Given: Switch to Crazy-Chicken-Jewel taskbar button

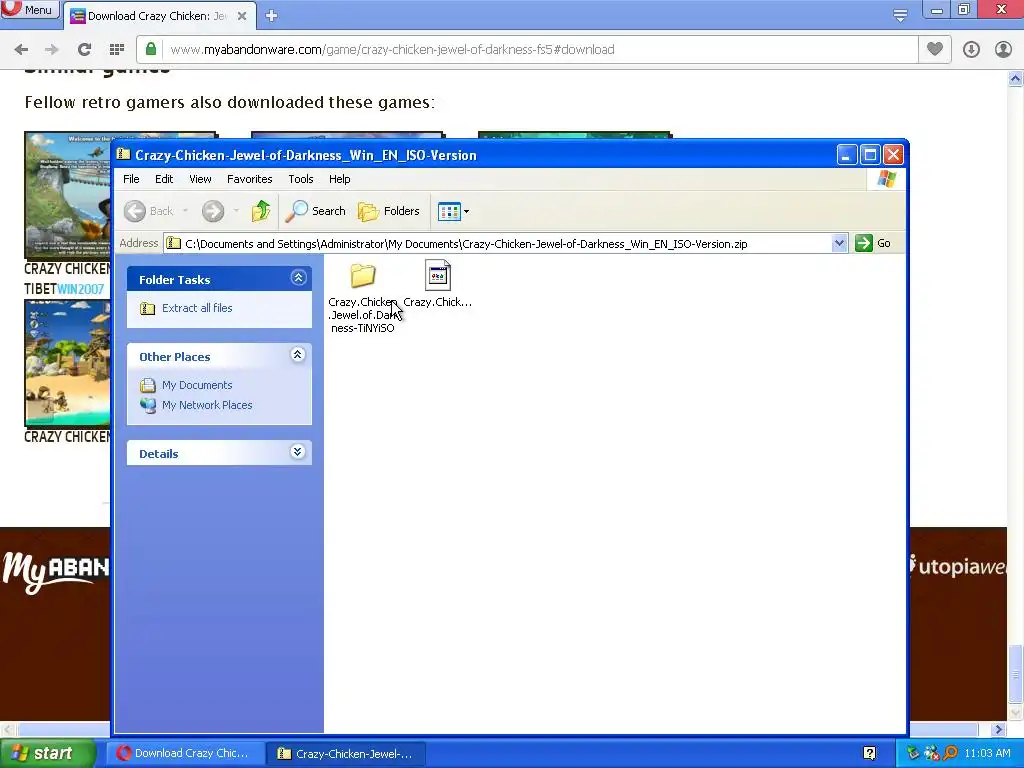Looking at the screenshot, I should click(346, 754).
